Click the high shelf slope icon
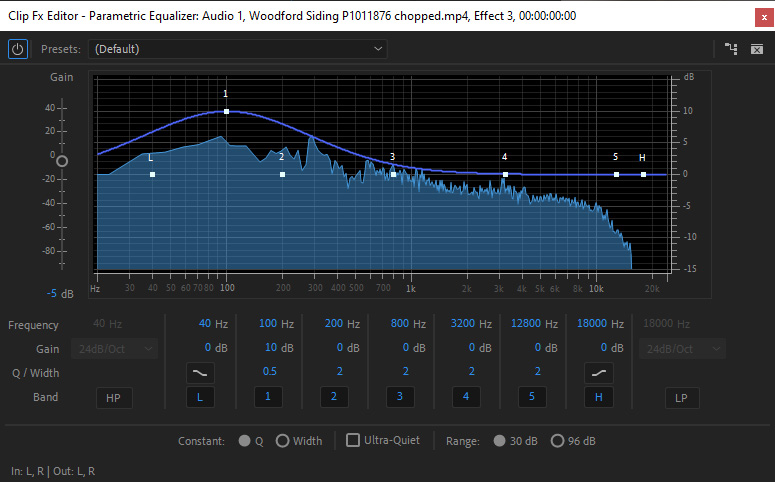Viewport: 775px width, 482px height. [597, 373]
